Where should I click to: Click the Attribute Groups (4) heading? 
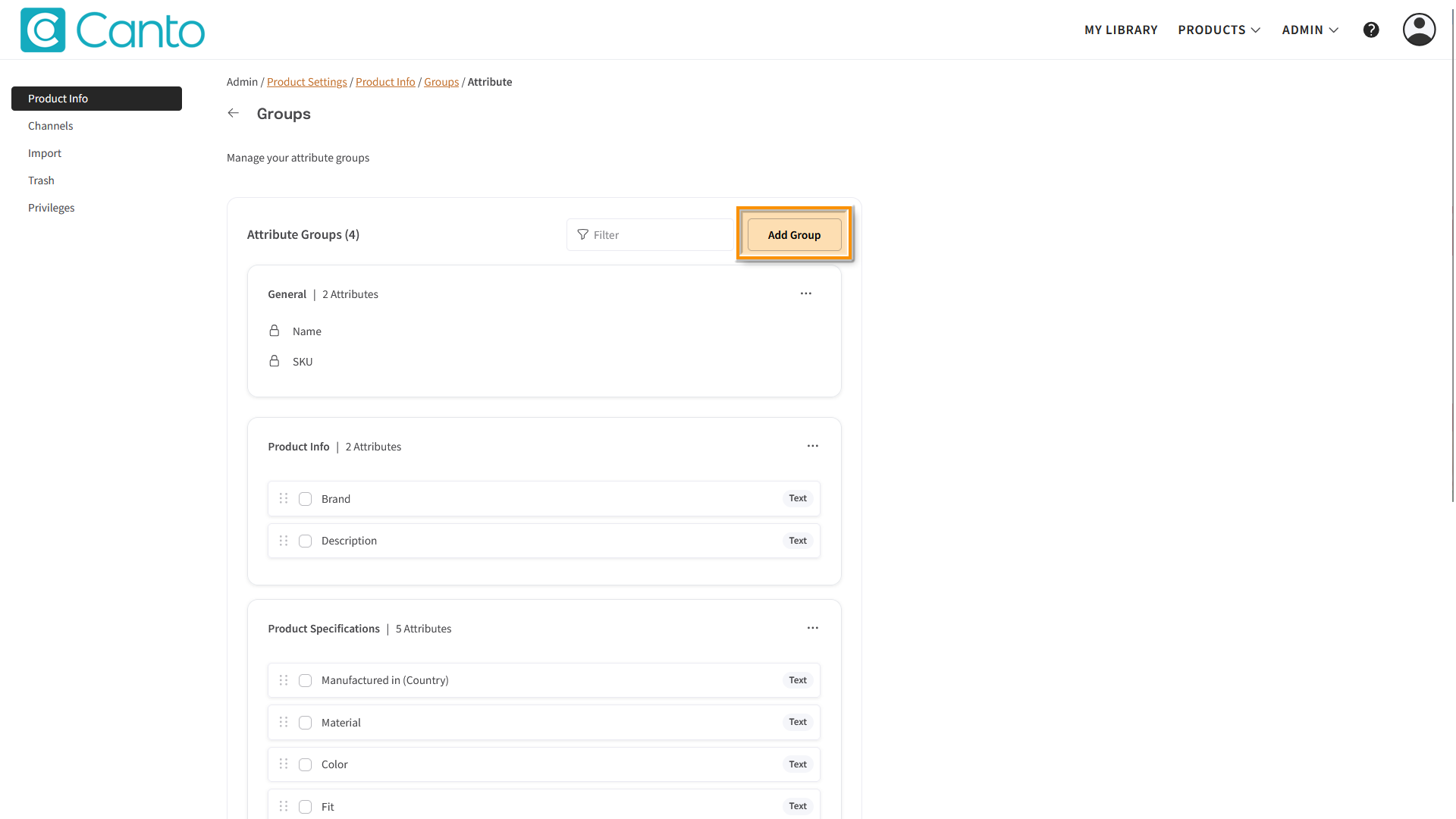pos(303,234)
